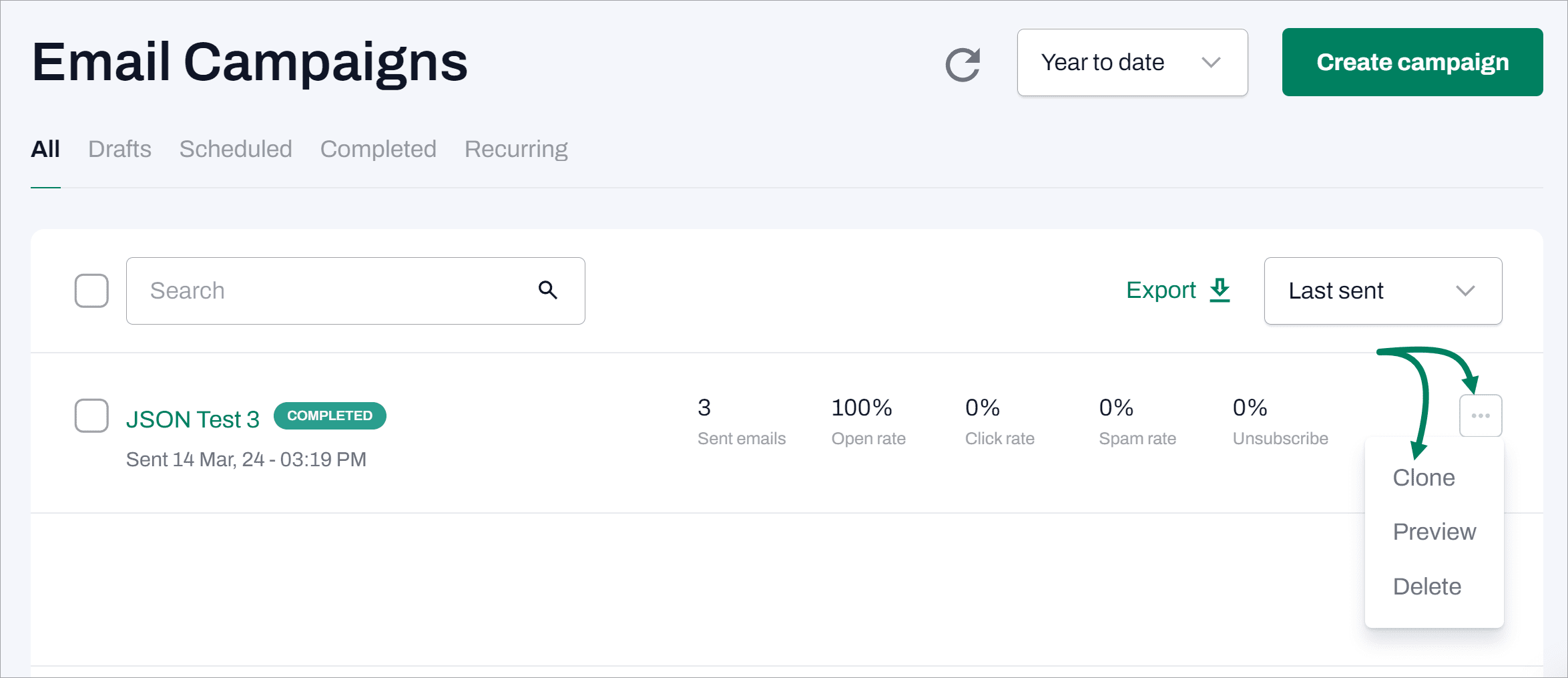
Task: Click the magnifier icon in search box
Action: (547, 290)
